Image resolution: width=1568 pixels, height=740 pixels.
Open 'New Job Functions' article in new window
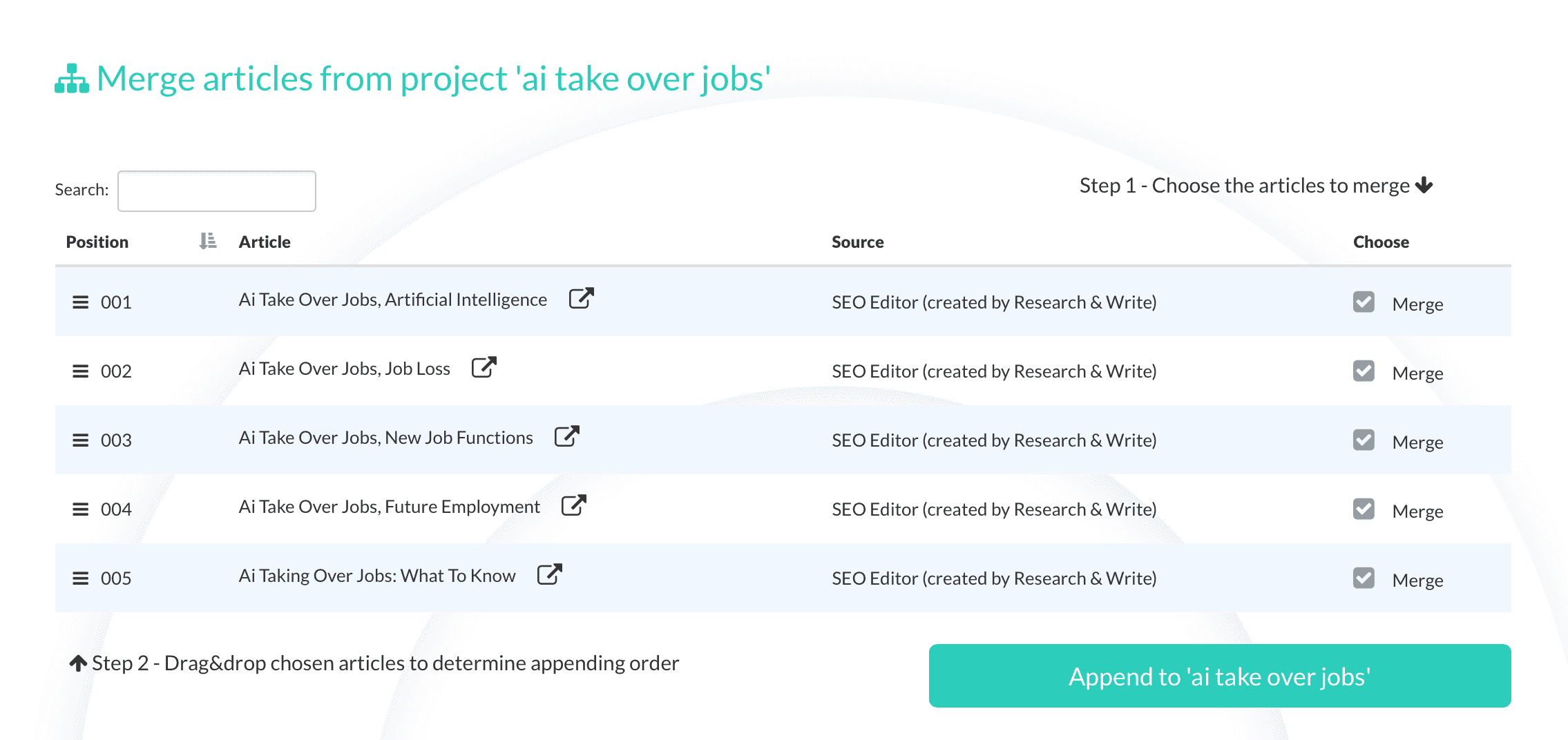click(566, 436)
